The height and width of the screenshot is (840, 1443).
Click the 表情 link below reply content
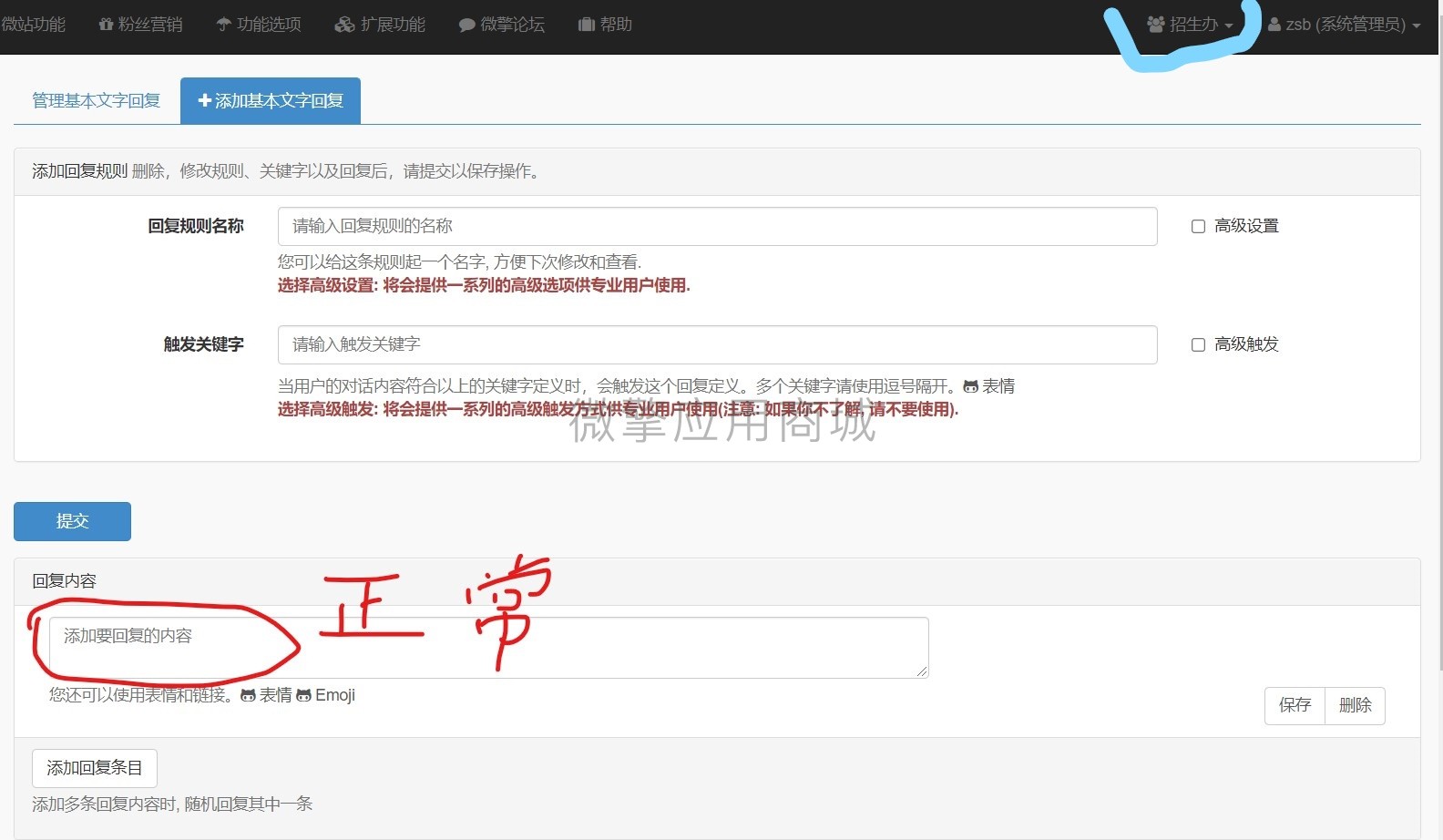266,695
